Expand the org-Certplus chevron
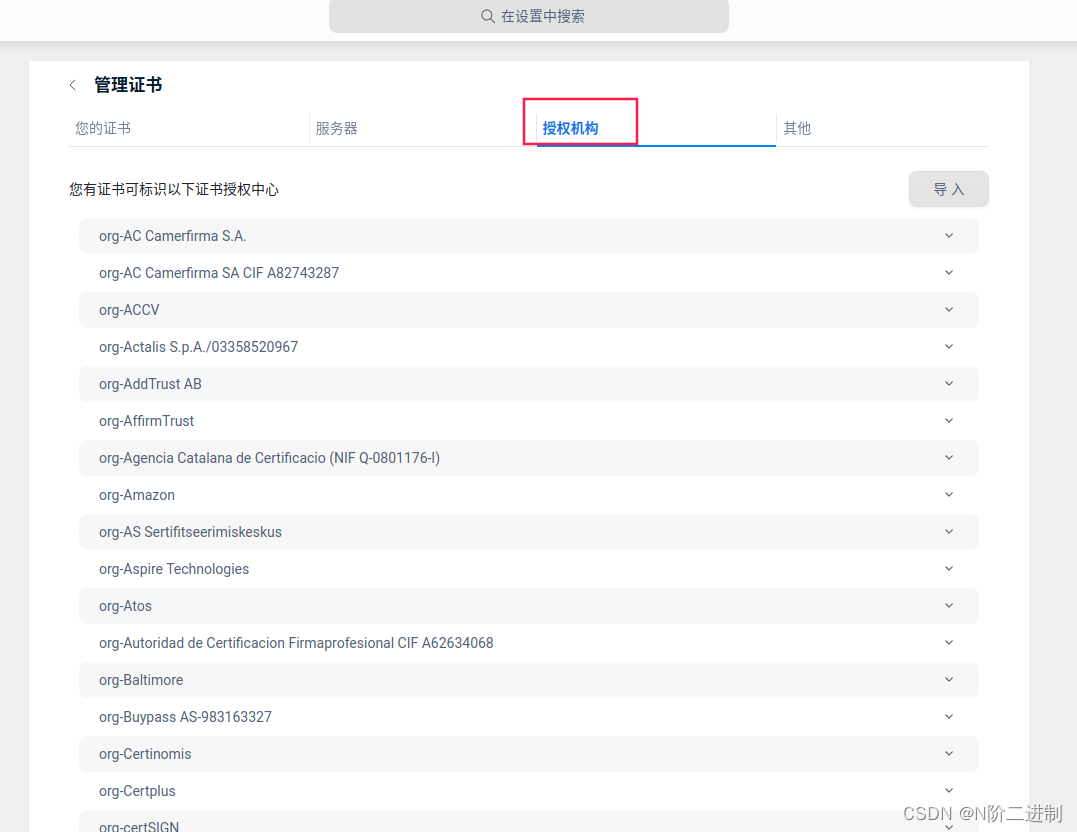Image resolution: width=1077 pixels, height=832 pixels. point(949,791)
